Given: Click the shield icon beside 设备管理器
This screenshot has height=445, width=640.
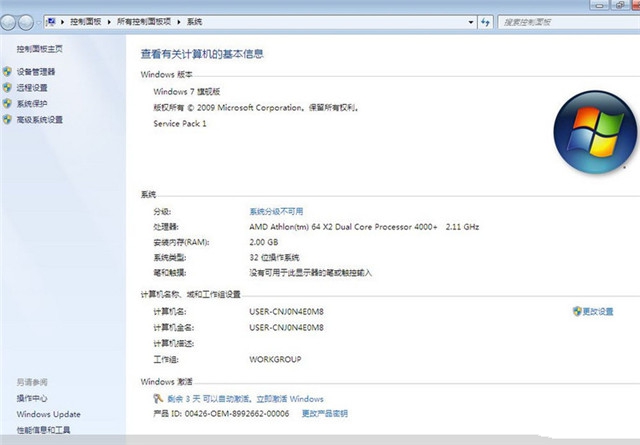Looking at the screenshot, I should click(8, 72).
